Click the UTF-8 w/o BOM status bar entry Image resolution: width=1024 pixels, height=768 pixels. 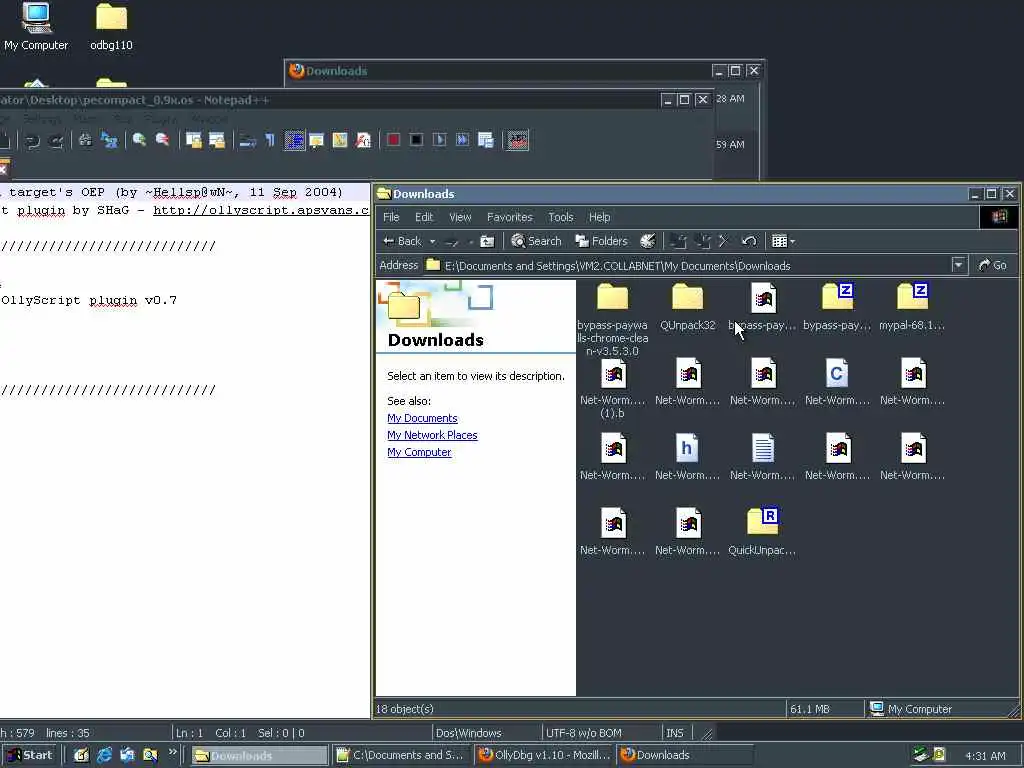point(584,733)
